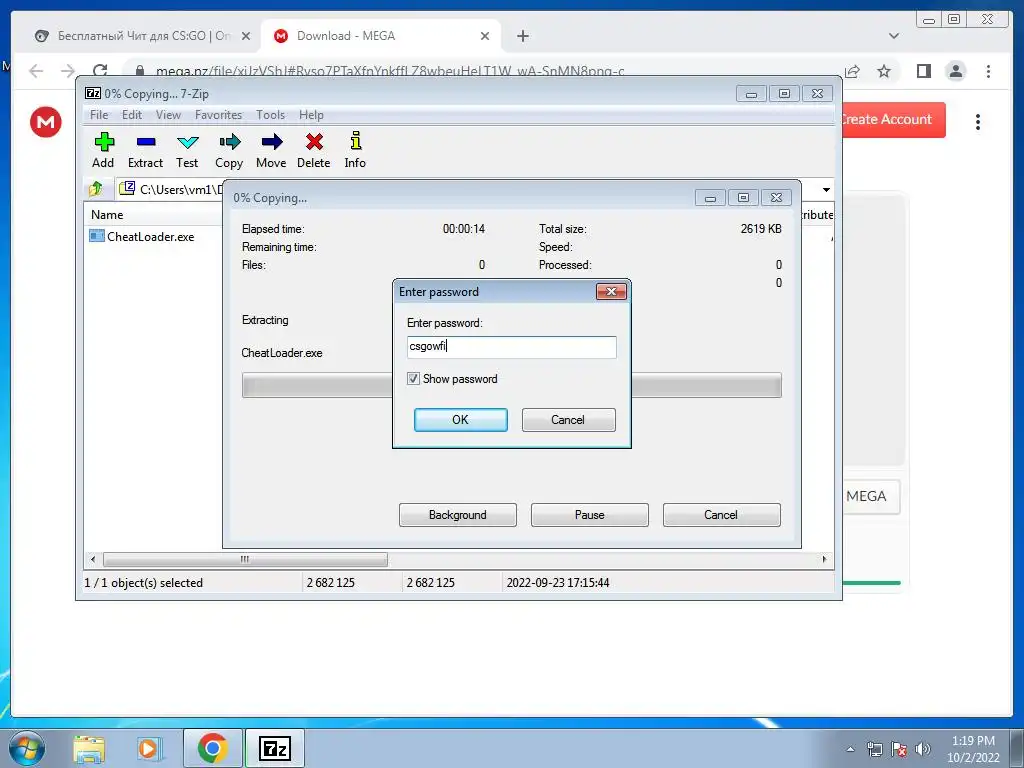
Task: Show hidden tray icons arrow
Action: pyautogui.click(x=850, y=749)
